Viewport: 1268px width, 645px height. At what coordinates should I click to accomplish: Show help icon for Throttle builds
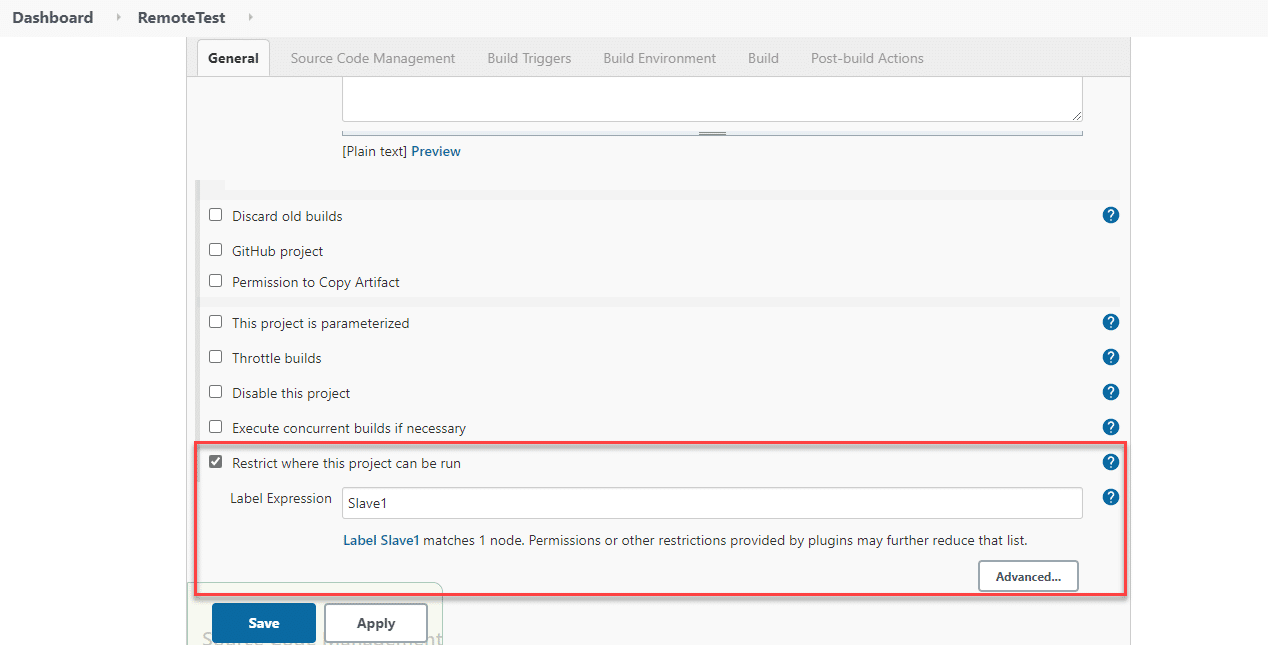[1110, 357]
